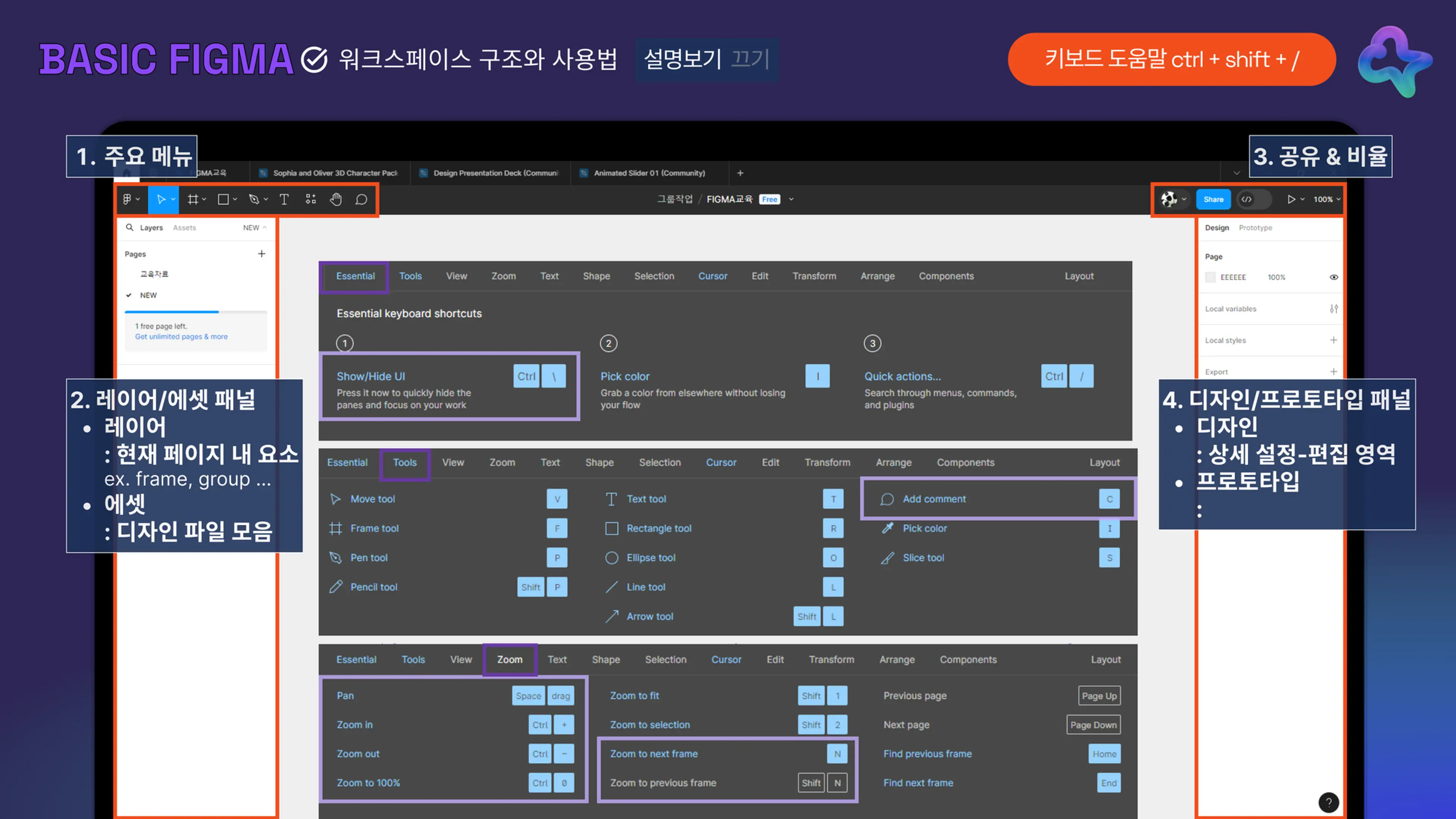This screenshot has width=1456, height=819.
Task: Click the Zoom to next frame entry
Action: pyautogui.click(x=728, y=753)
